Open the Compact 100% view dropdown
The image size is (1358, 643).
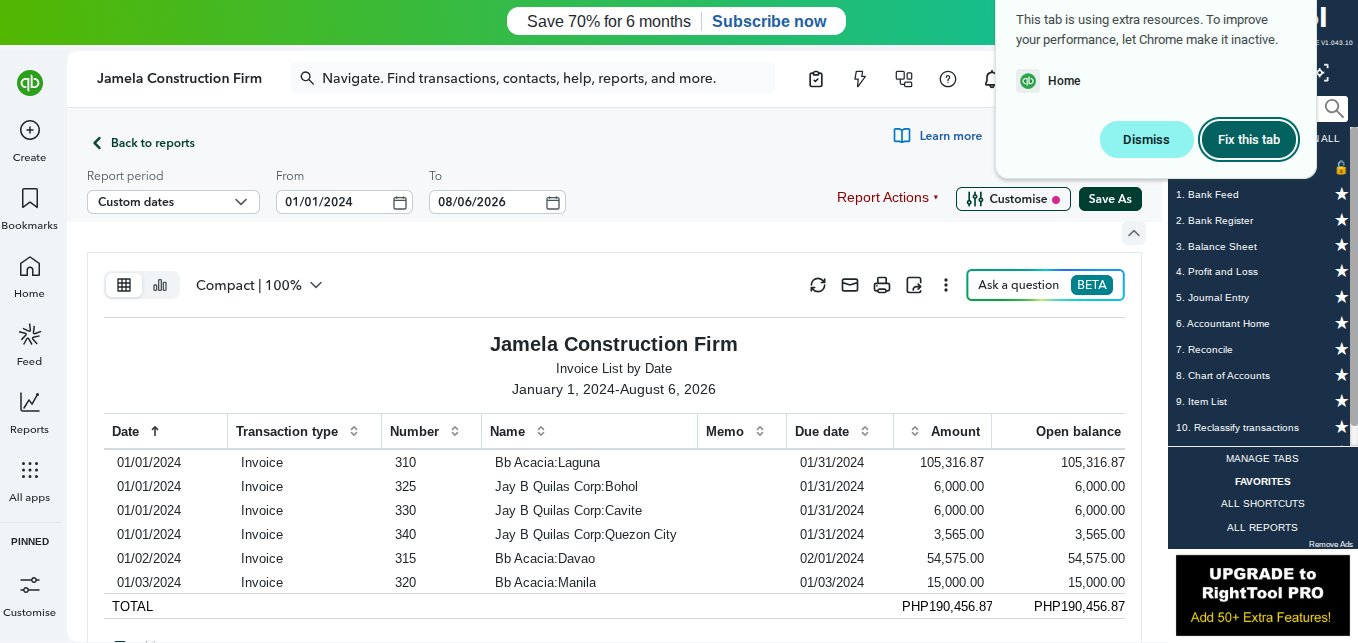coord(259,285)
